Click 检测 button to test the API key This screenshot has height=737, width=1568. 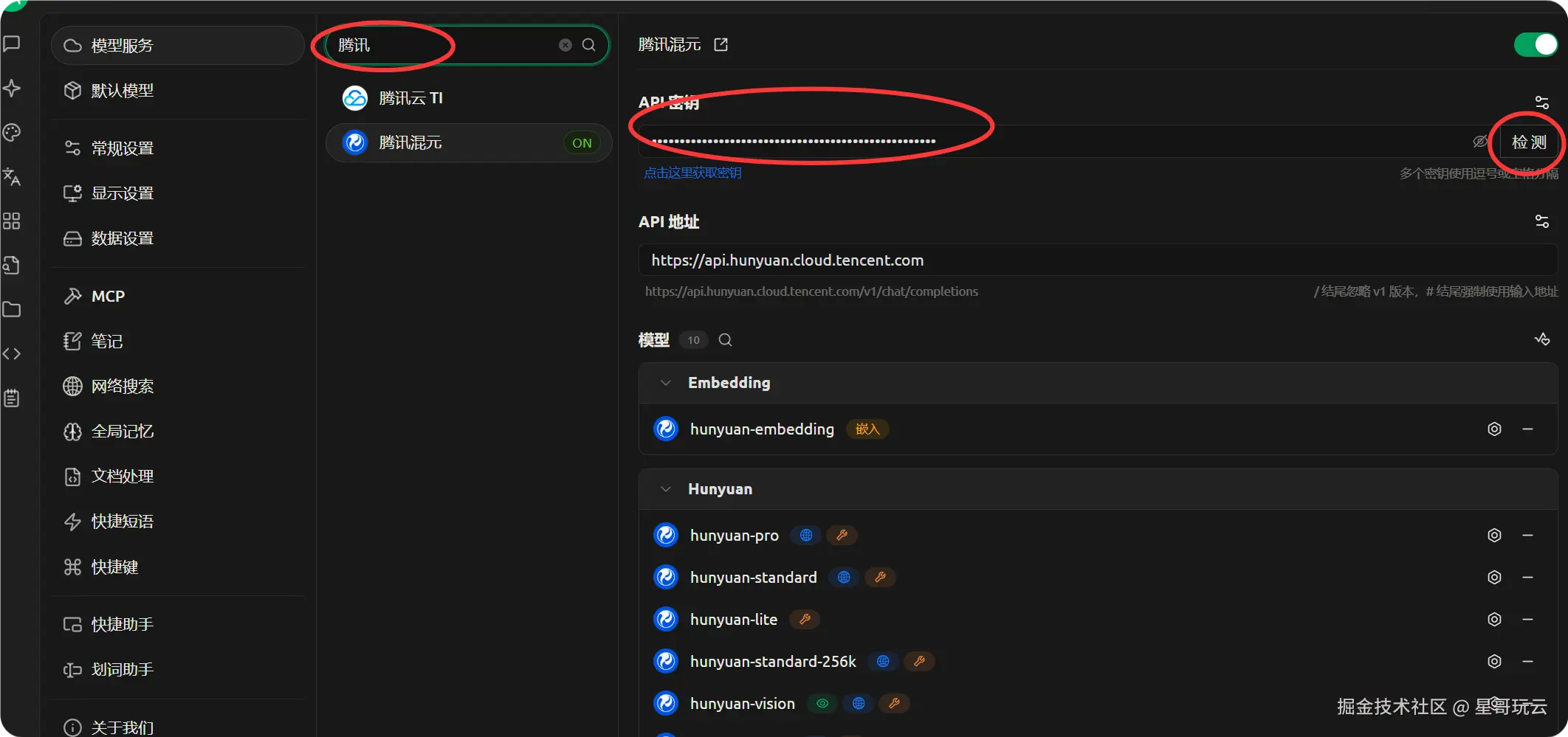coord(1529,142)
